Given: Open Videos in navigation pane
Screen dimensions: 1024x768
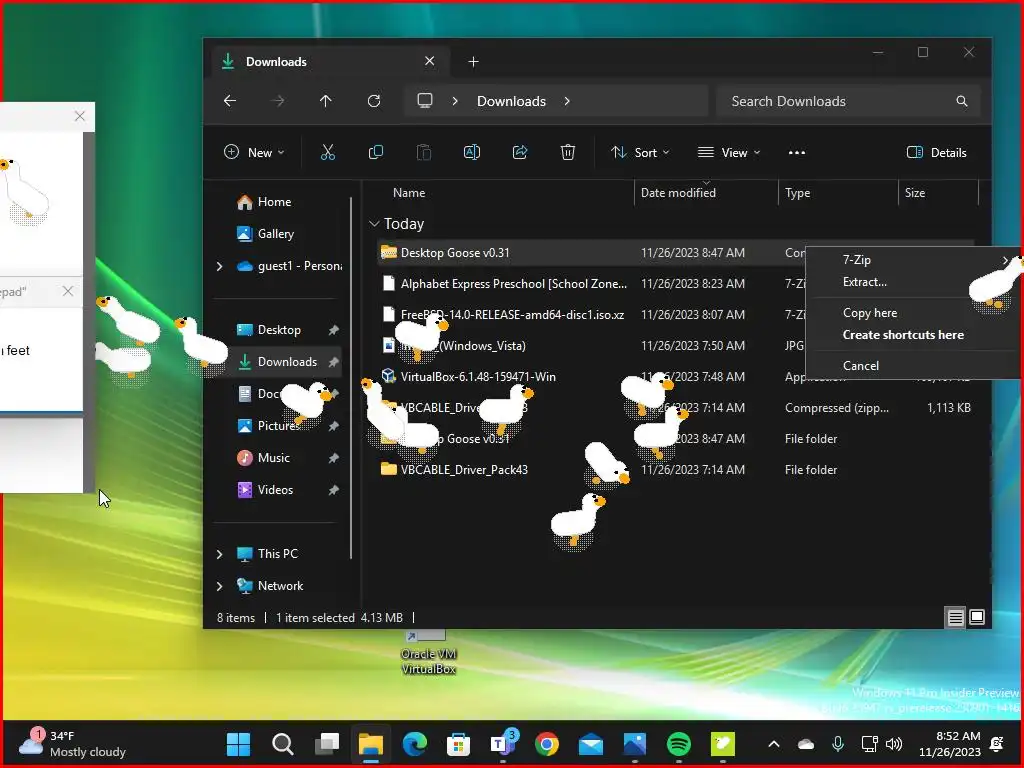Looking at the screenshot, I should point(264,490).
